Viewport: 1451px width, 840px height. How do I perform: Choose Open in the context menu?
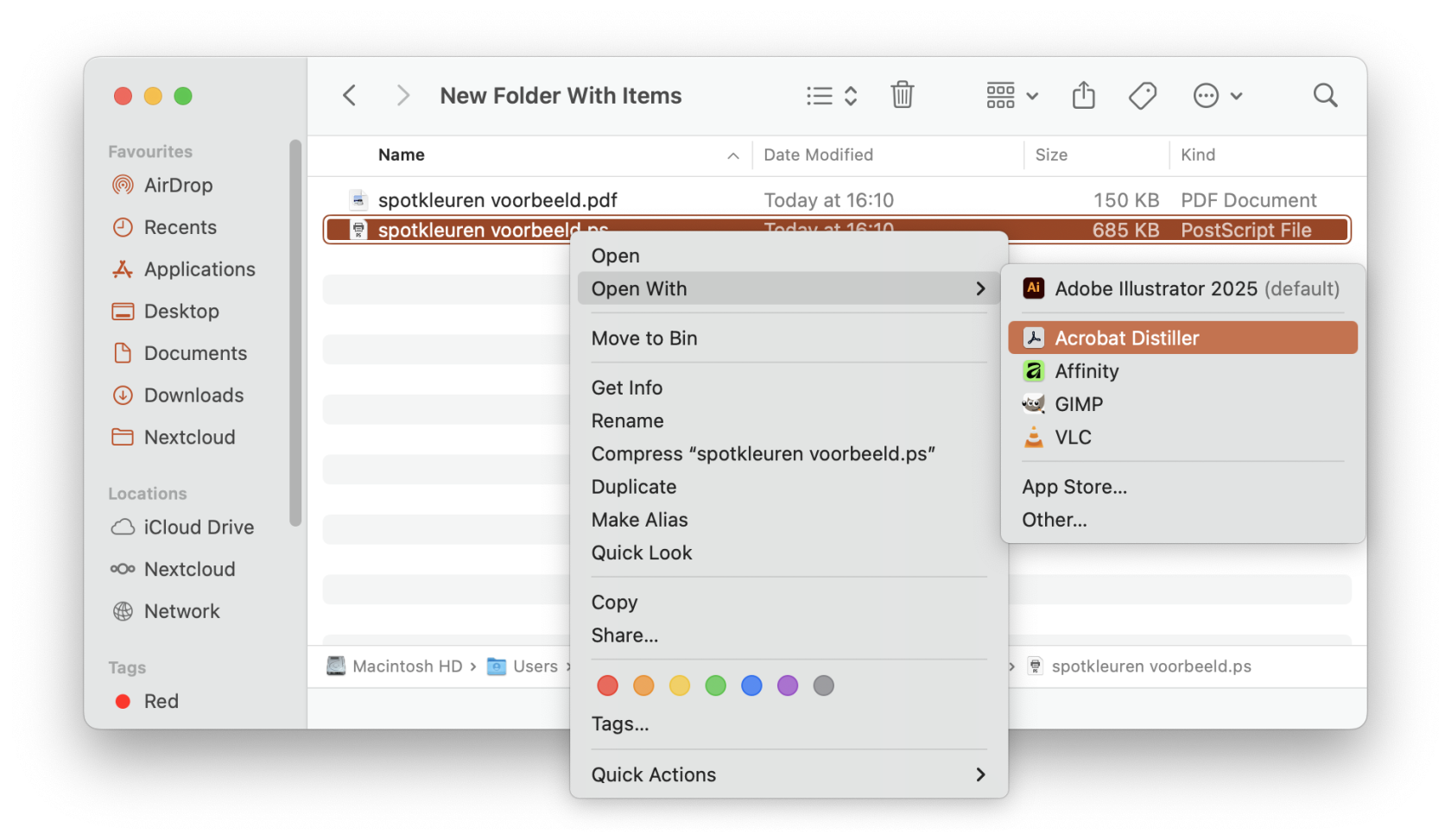point(615,256)
